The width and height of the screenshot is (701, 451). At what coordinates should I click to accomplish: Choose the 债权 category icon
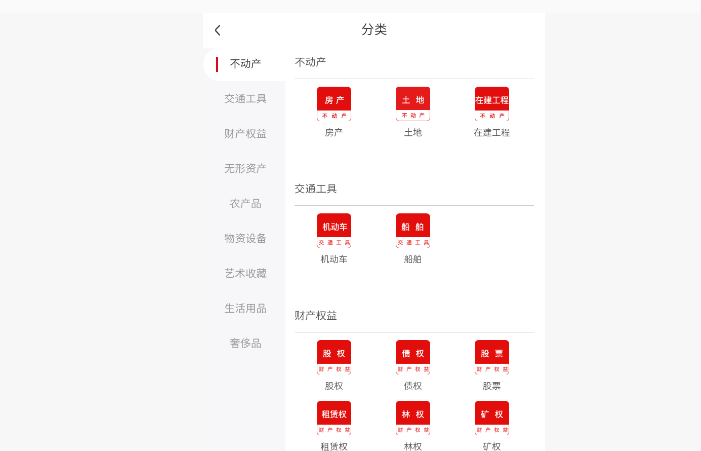pyautogui.click(x=413, y=358)
